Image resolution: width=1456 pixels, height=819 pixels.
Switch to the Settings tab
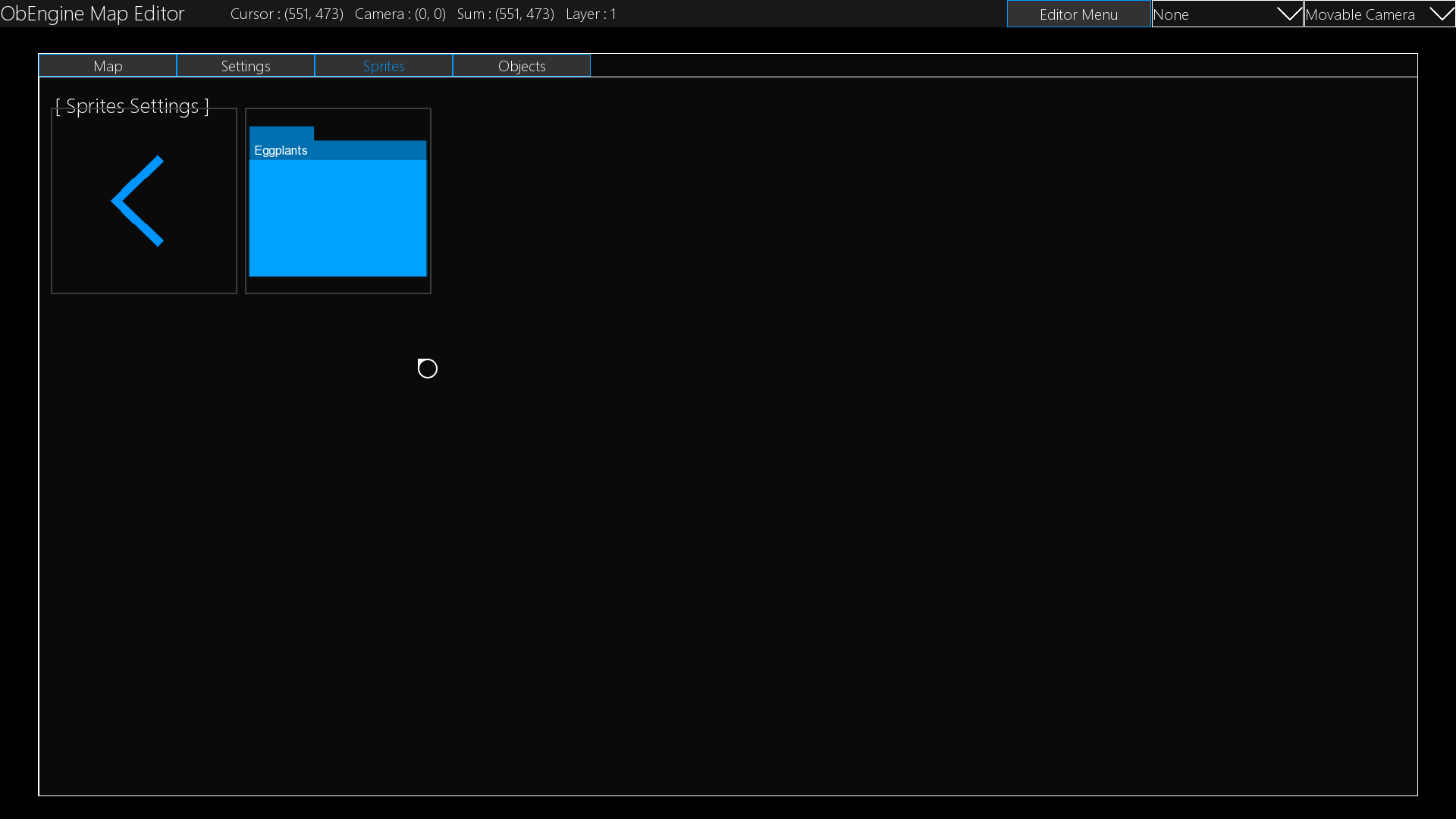pos(246,66)
